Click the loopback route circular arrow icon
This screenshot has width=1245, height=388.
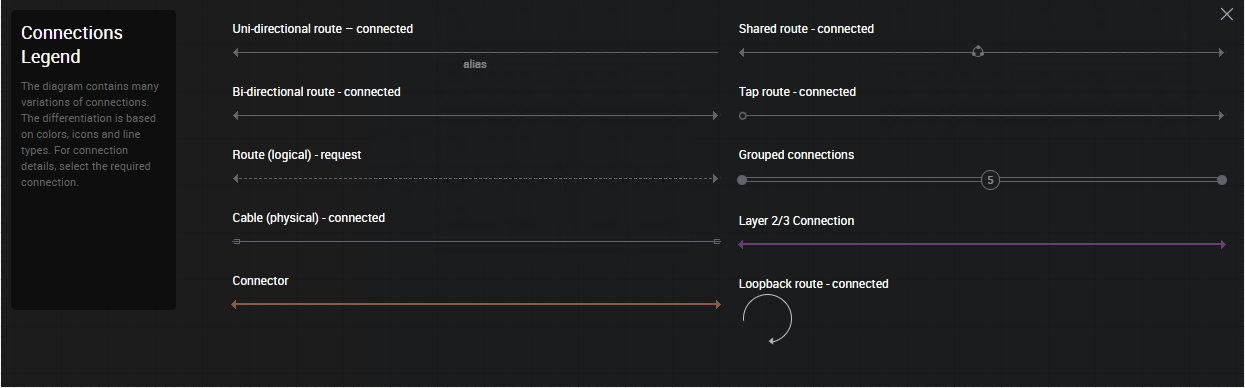pos(767,320)
